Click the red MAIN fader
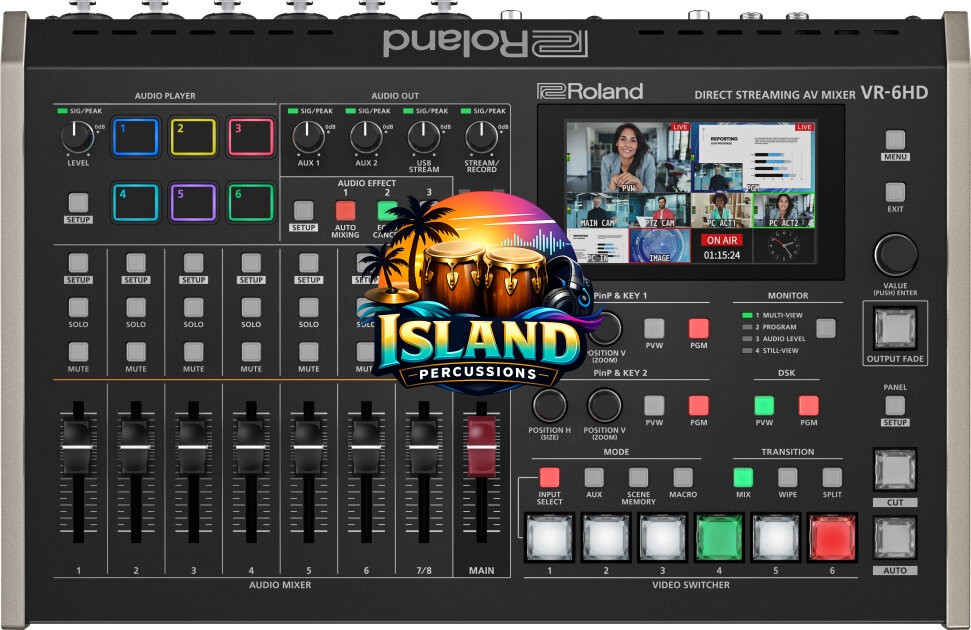 point(481,445)
